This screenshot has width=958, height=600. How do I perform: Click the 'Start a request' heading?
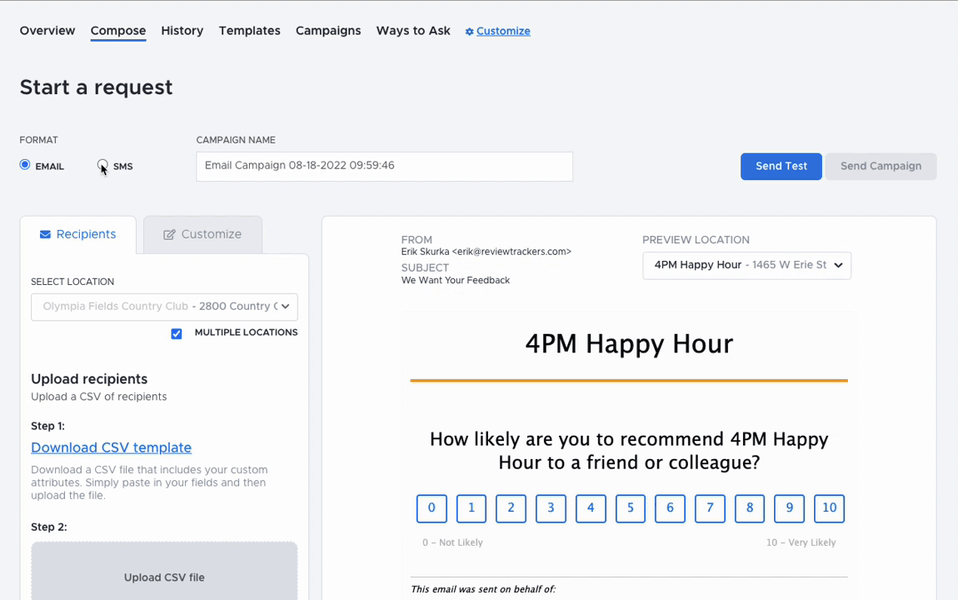(96, 87)
